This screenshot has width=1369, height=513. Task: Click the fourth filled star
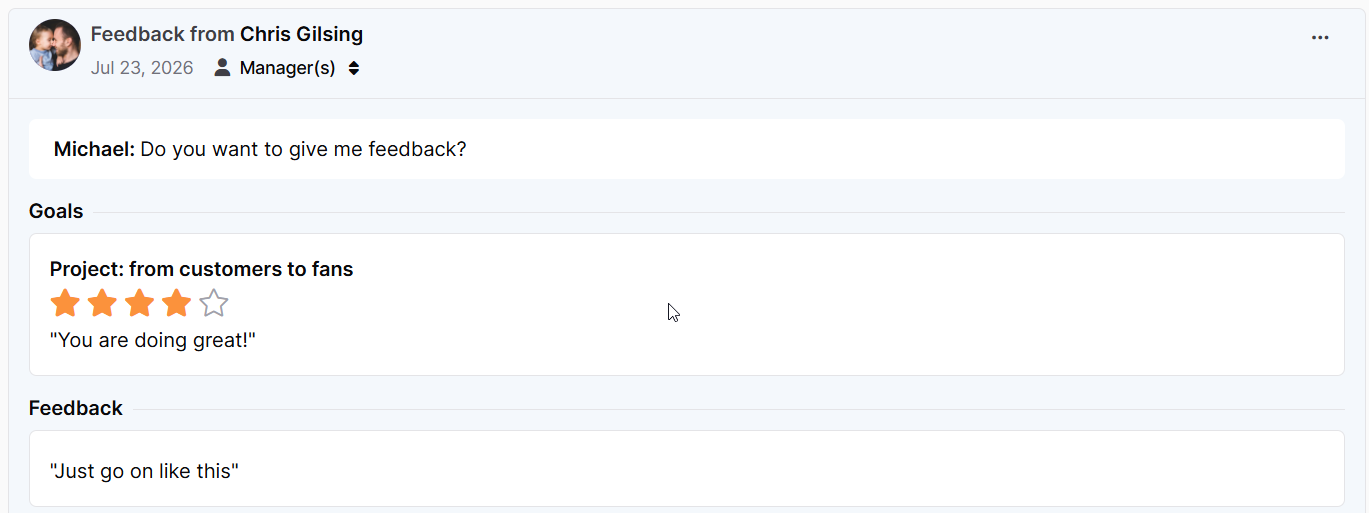[x=176, y=303]
